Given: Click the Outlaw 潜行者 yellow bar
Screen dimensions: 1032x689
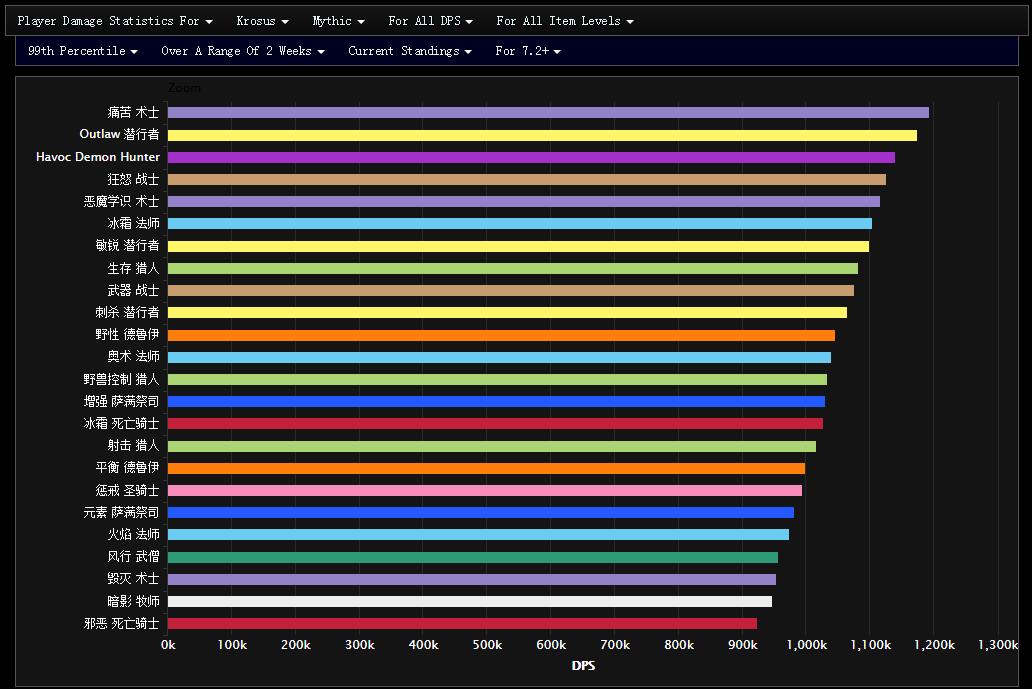Looking at the screenshot, I should pos(542,135).
